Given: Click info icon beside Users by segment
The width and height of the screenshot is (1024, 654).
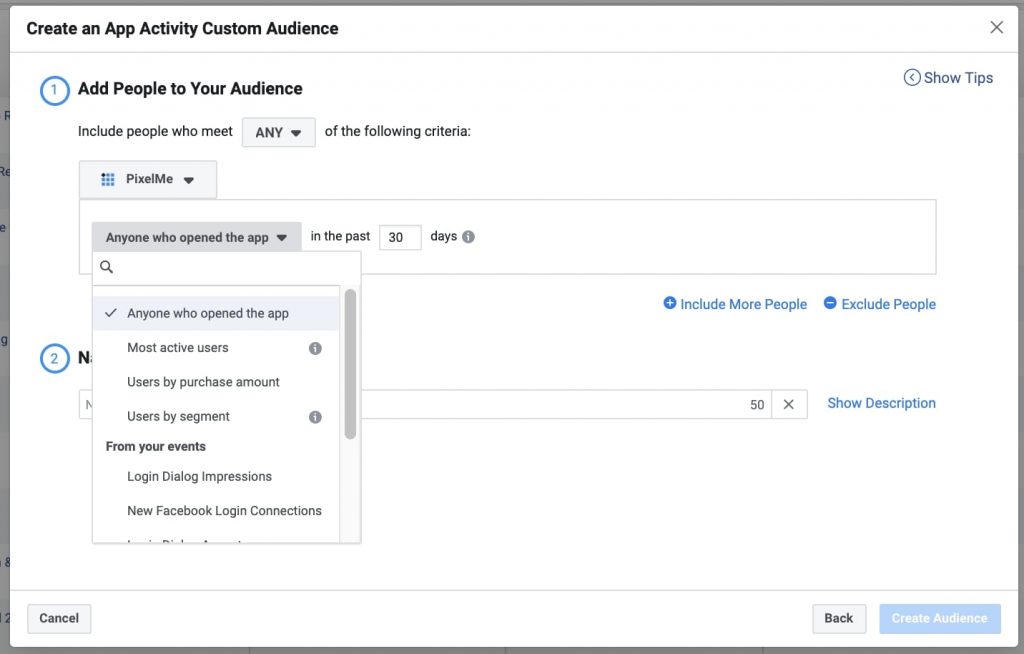Looking at the screenshot, I should click(315, 417).
